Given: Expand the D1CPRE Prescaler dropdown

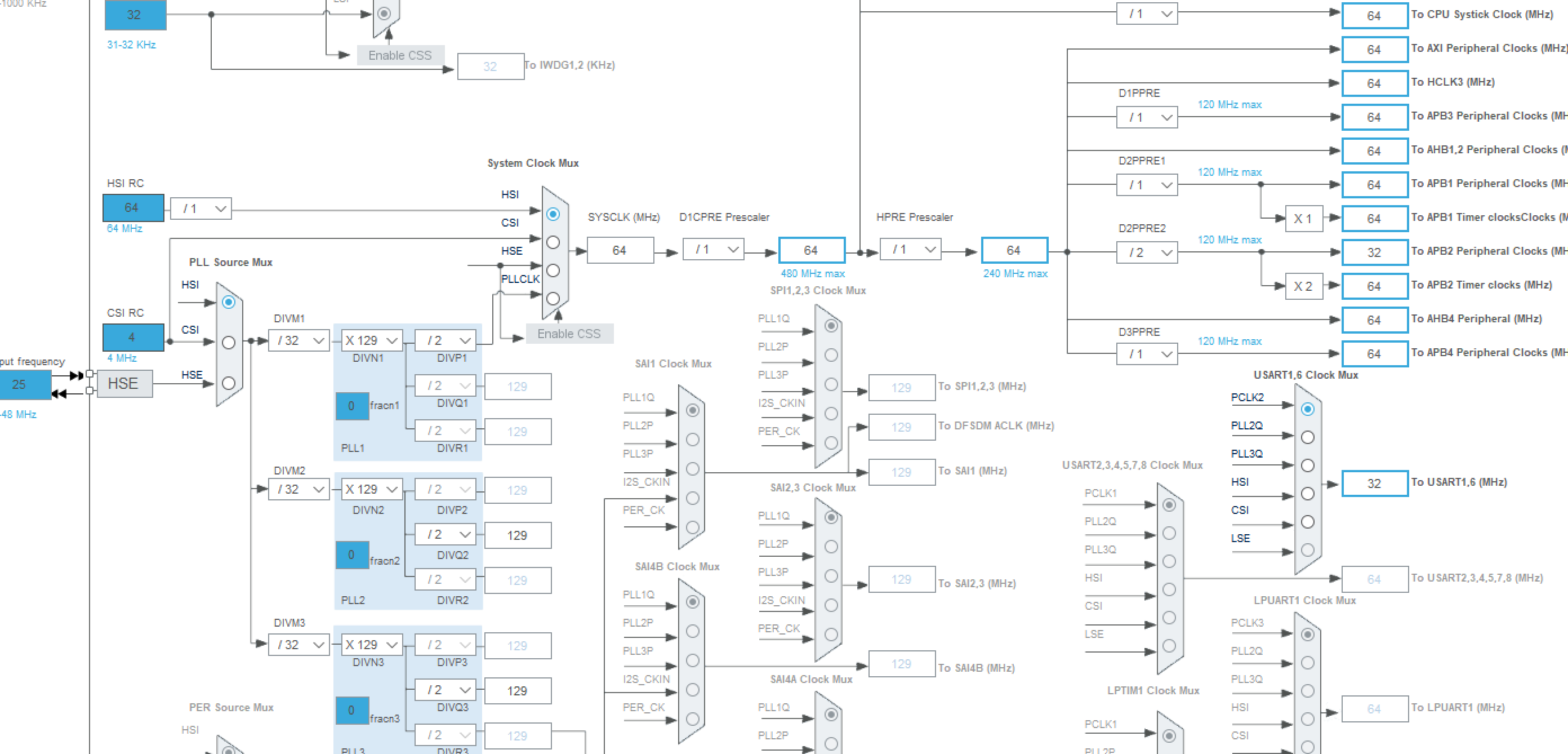Looking at the screenshot, I should coord(714,250).
